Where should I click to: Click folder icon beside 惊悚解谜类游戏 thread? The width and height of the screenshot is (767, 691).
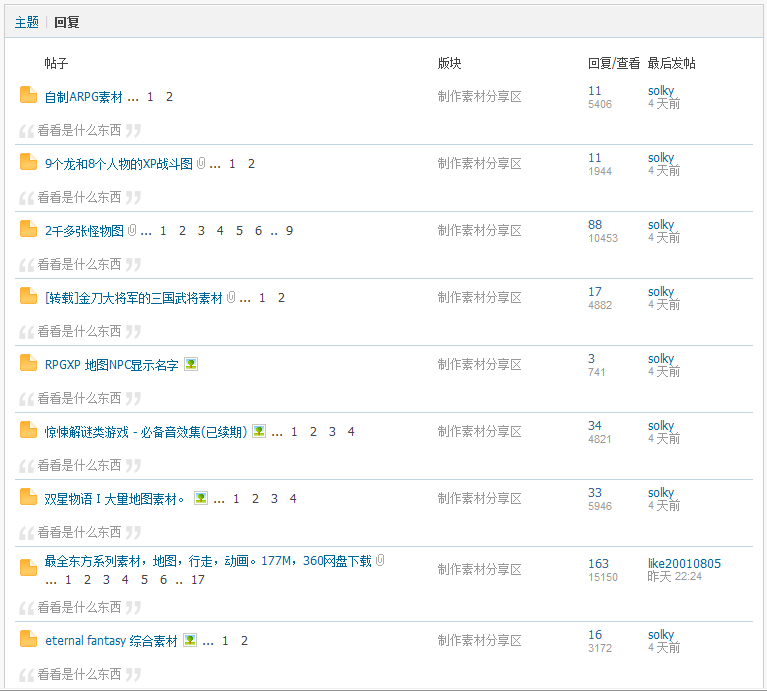pyautogui.click(x=28, y=430)
